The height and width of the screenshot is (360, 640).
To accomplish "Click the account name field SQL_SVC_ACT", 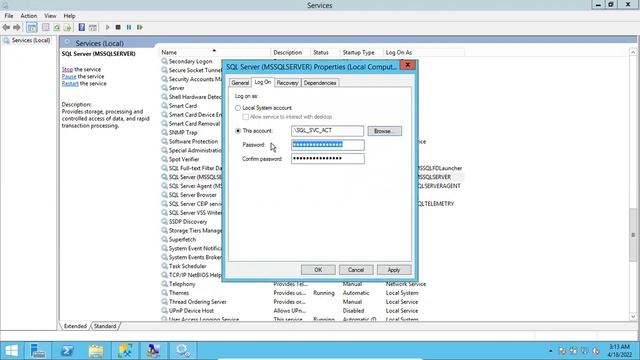I will (x=327, y=131).
